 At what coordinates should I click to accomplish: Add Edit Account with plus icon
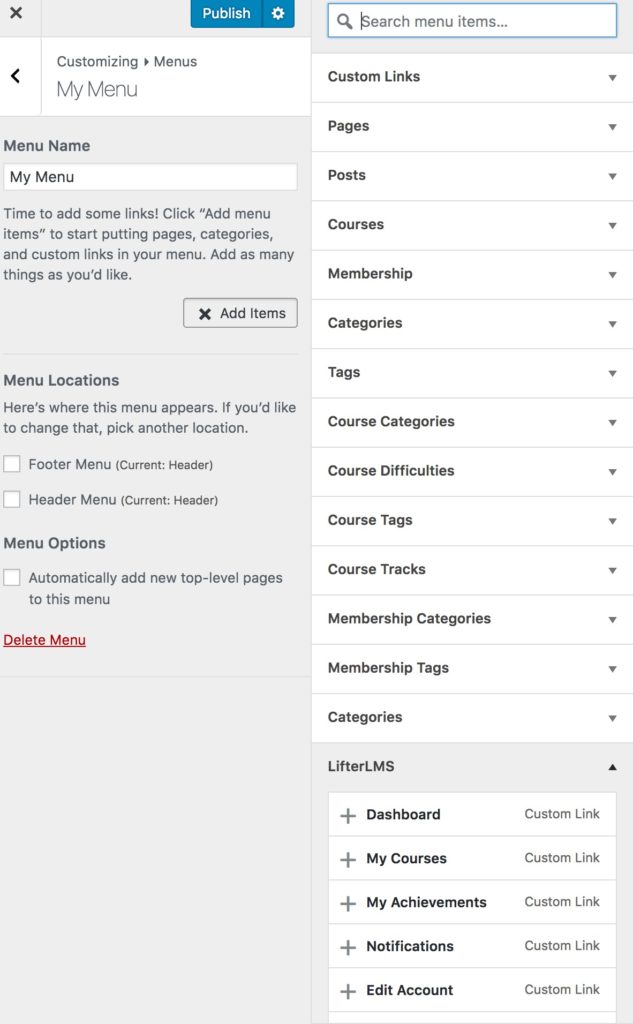(x=348, y=991)
